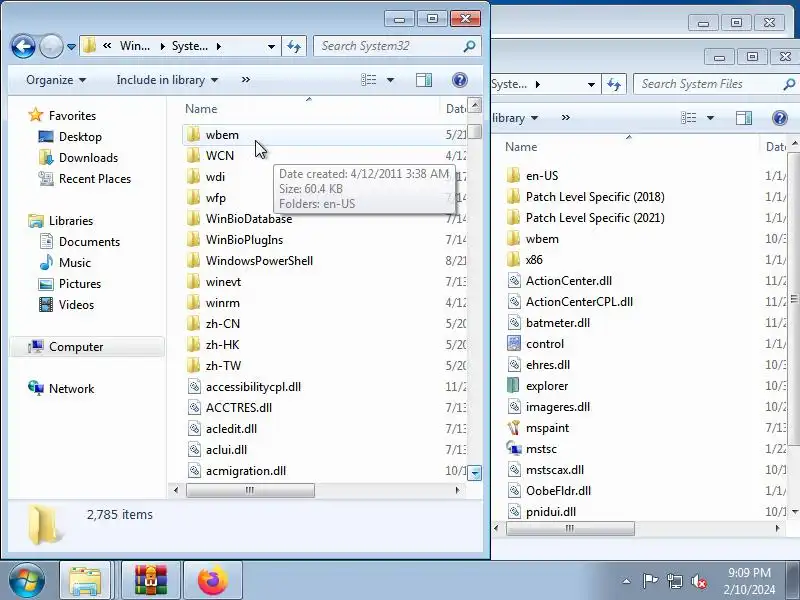Show more toolbar commands in System32 window
This screenshot has width=800, height=600.
(x=246, y=80)
